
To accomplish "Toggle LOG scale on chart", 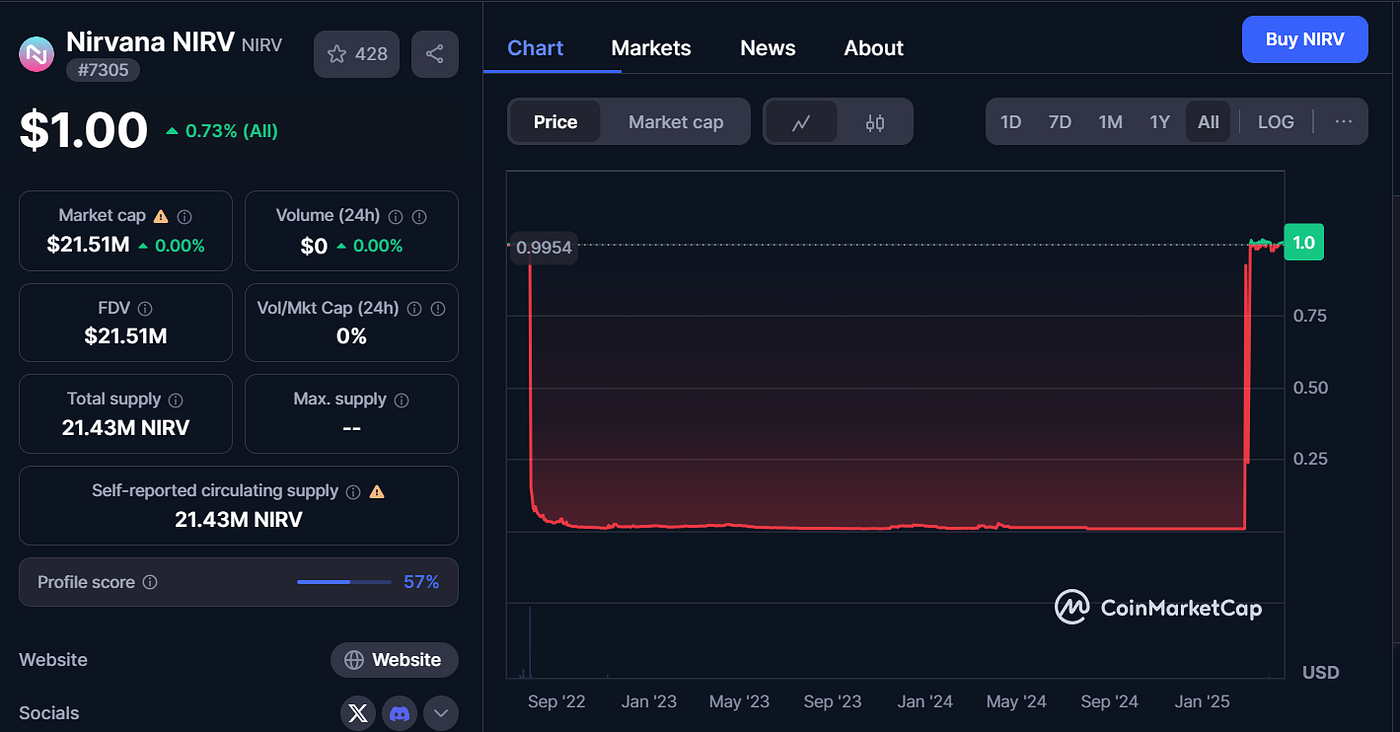I will pyautogui.click(x=1276, y=122).
